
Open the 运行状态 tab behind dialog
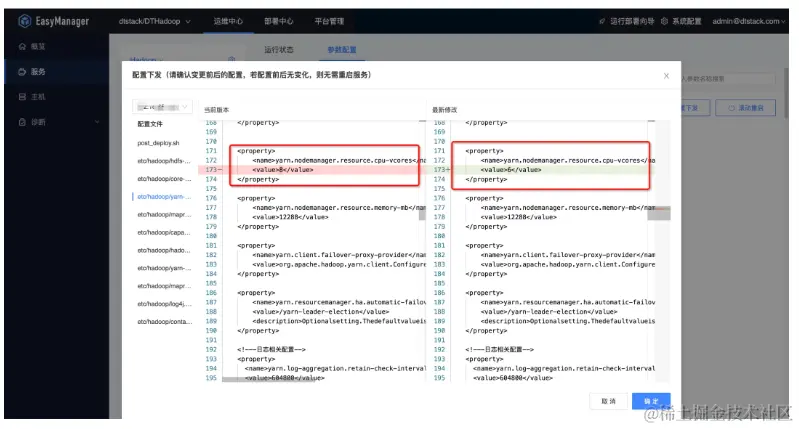[x=279, y=50]
